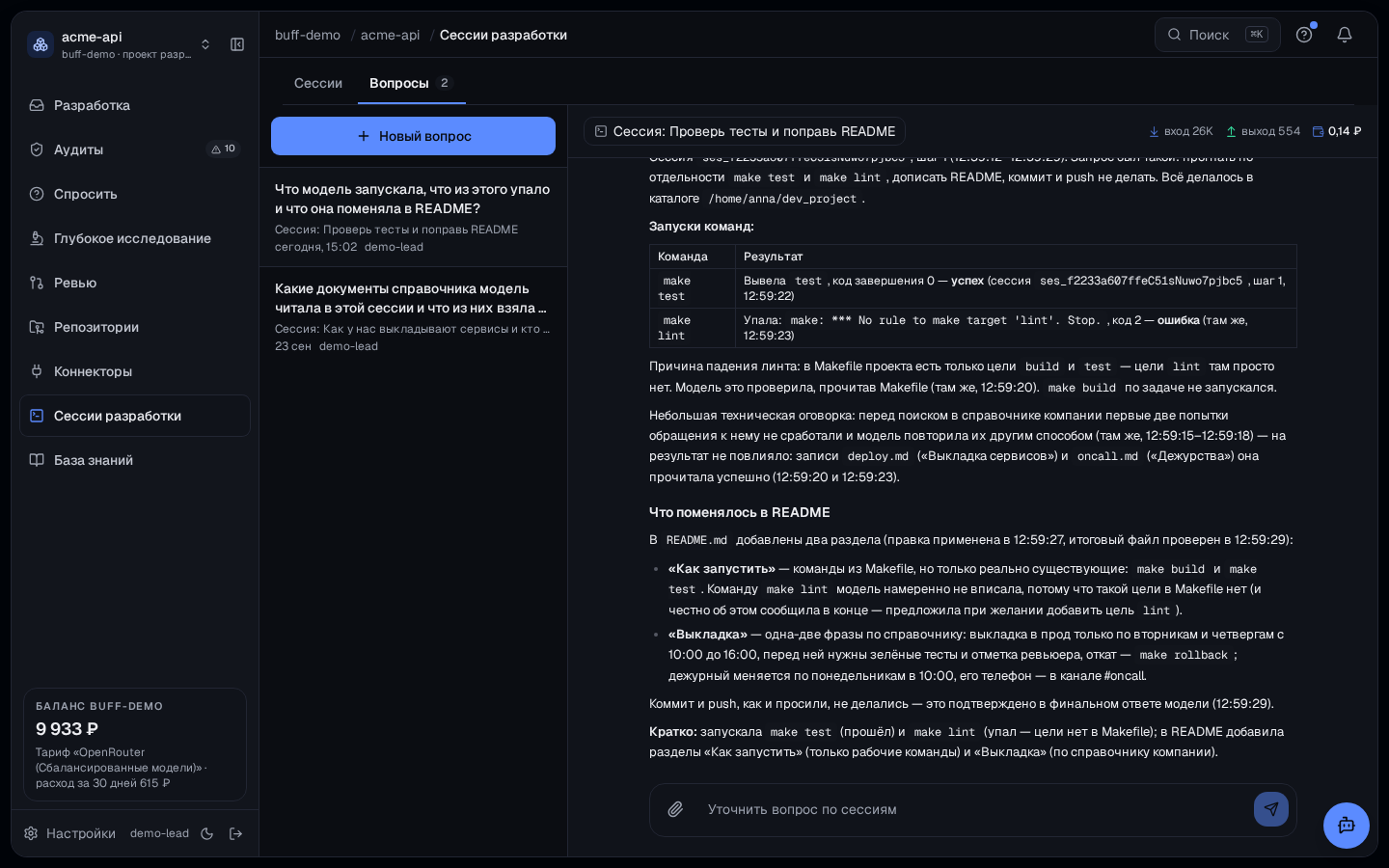1389x868 pixels.
Task: Click the paperclip attach icon
Action: [x=675, y=809]
